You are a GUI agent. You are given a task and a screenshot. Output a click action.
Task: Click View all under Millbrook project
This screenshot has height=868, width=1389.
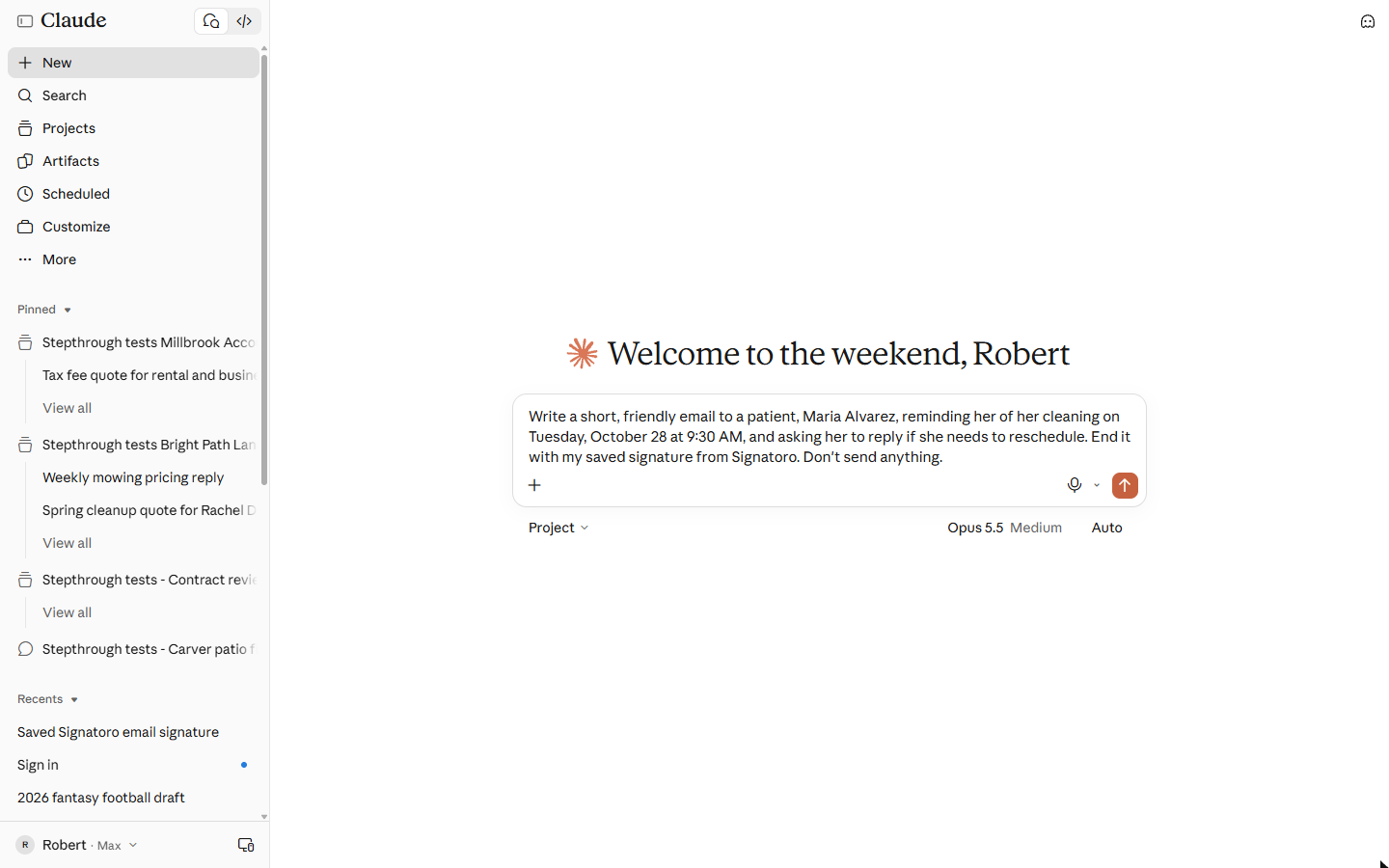(67, 408)
